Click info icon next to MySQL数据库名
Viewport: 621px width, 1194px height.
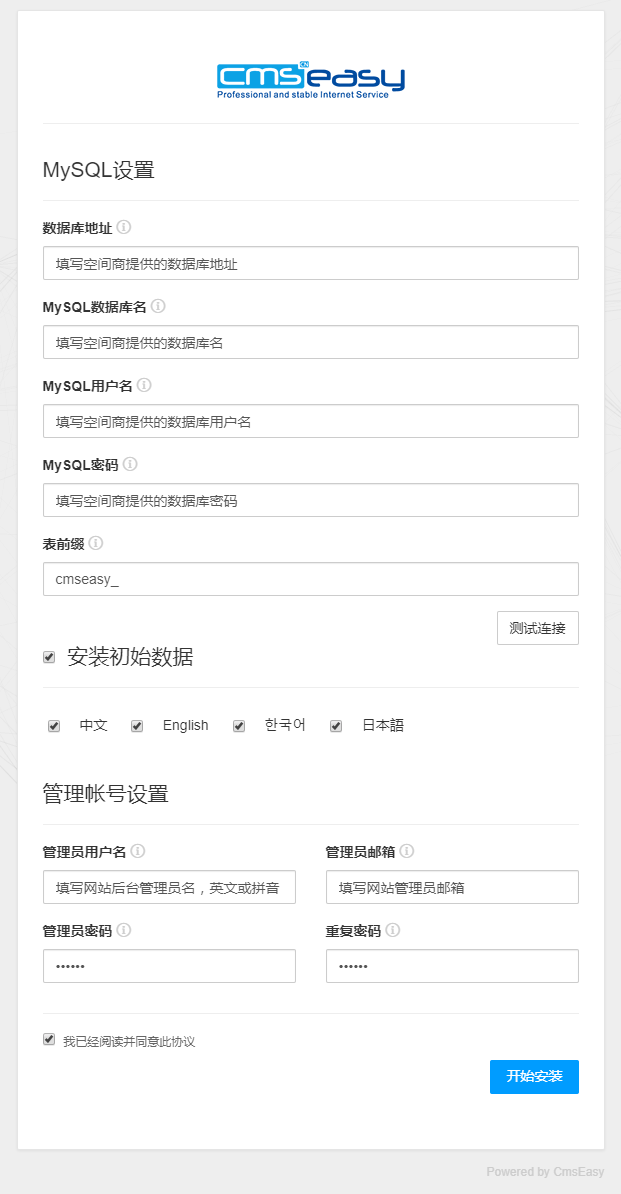(x=158, y=306)
